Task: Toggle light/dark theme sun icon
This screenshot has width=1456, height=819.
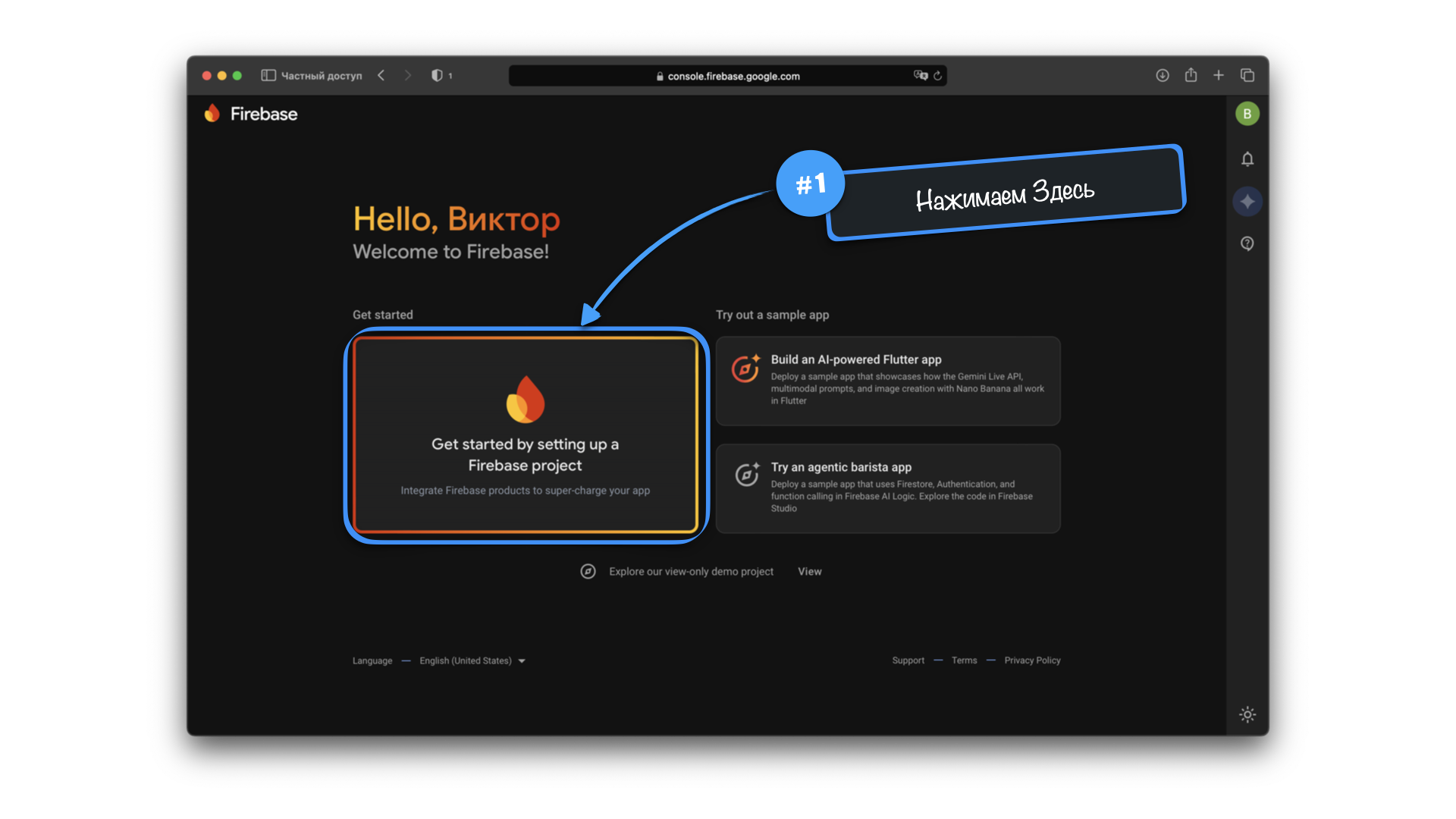Action: (1247, 714)
